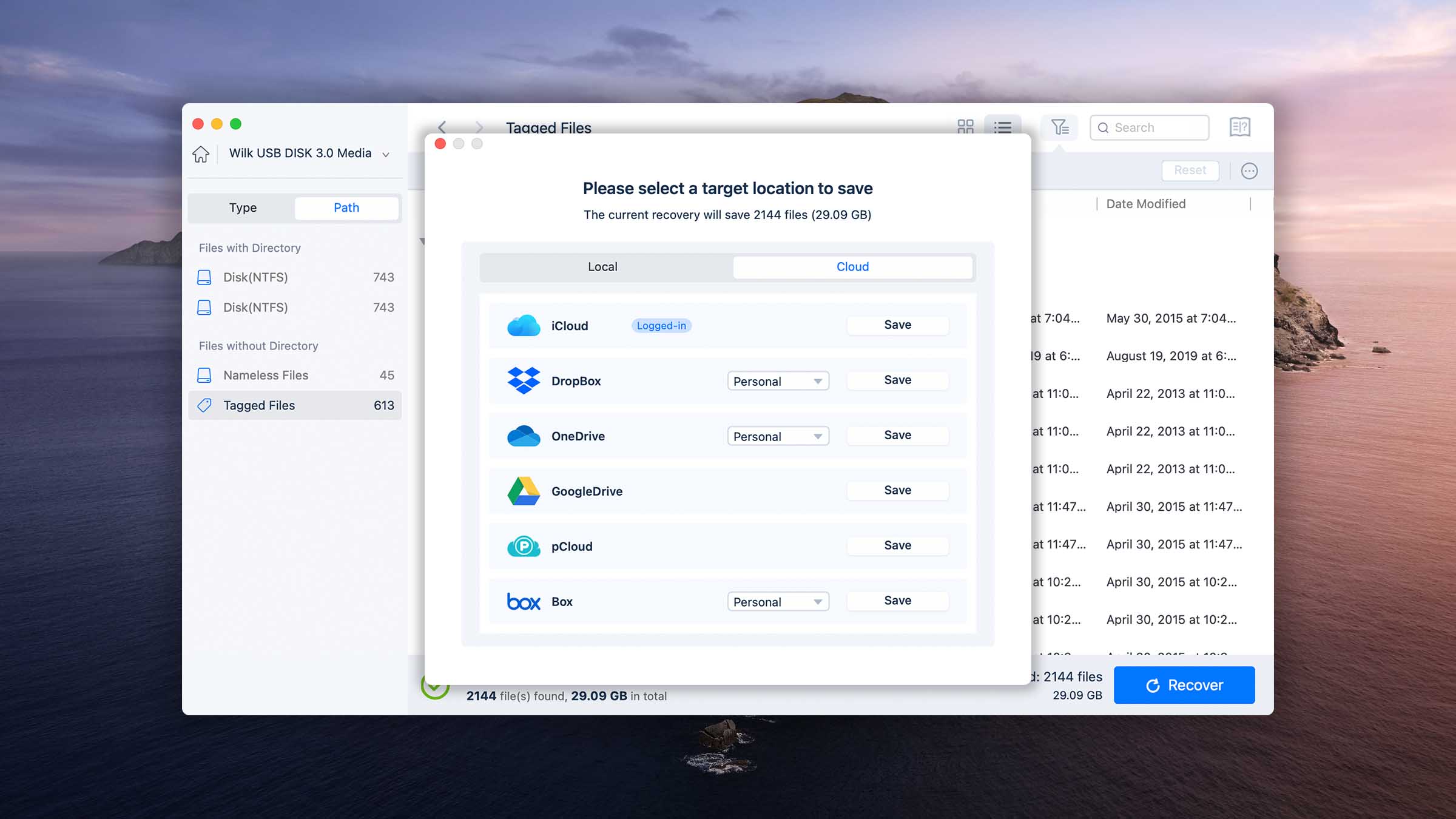Select Tagged Files in sidebar
Screen dimensions: 1456x819
click(x=295, y=405)
